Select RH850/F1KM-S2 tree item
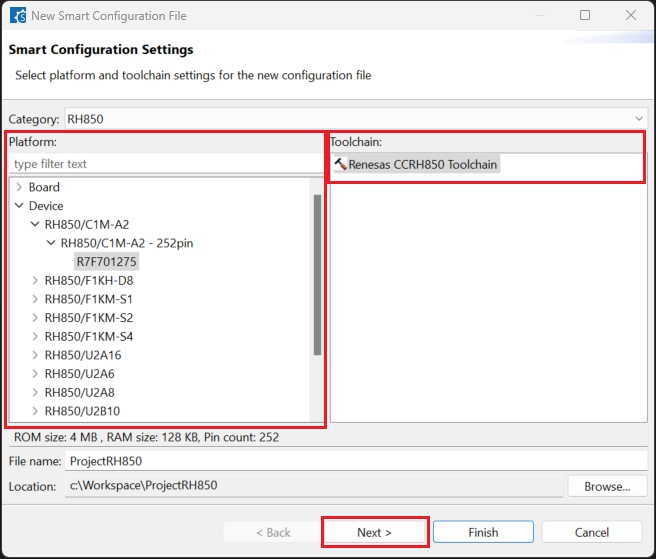 [89, 318]
